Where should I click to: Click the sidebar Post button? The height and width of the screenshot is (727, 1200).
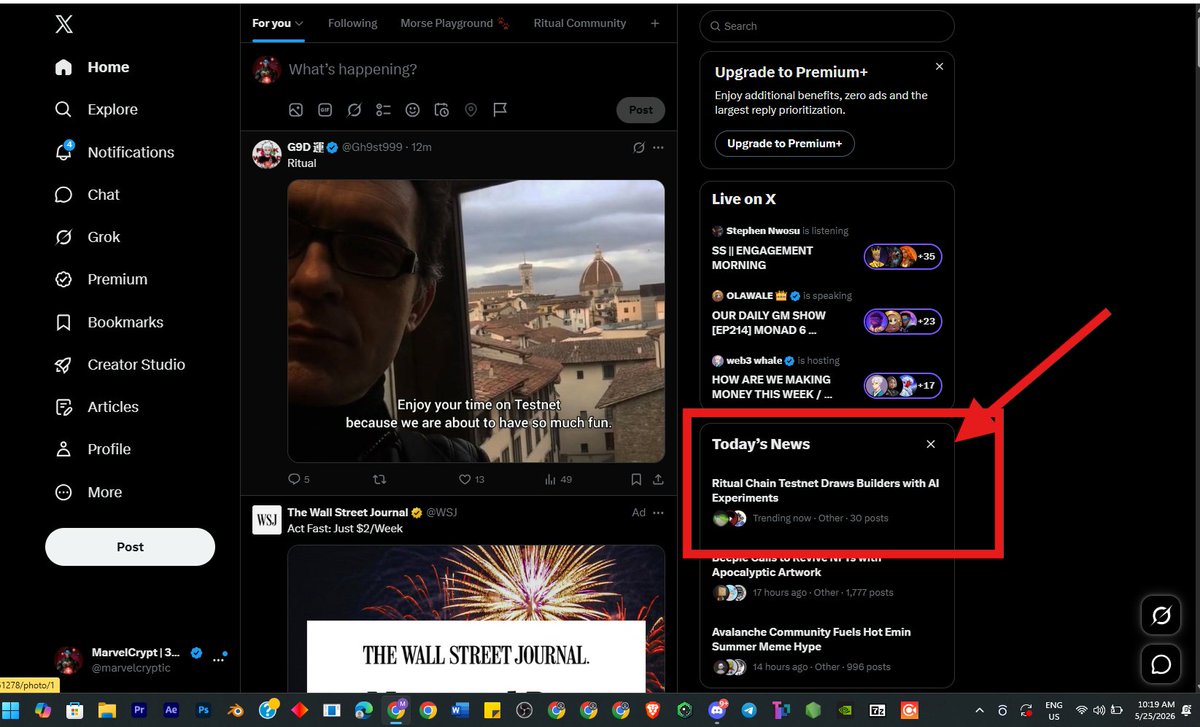coord(130,547)
